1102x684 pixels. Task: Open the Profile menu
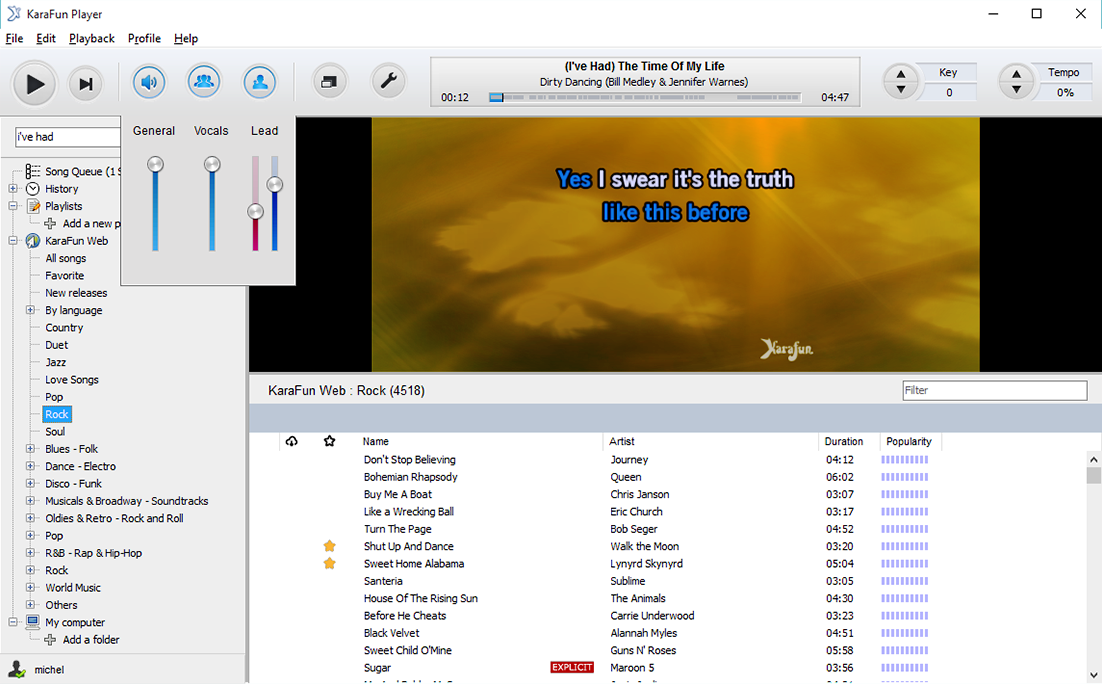pyautogui.click(x=144, y=38)
